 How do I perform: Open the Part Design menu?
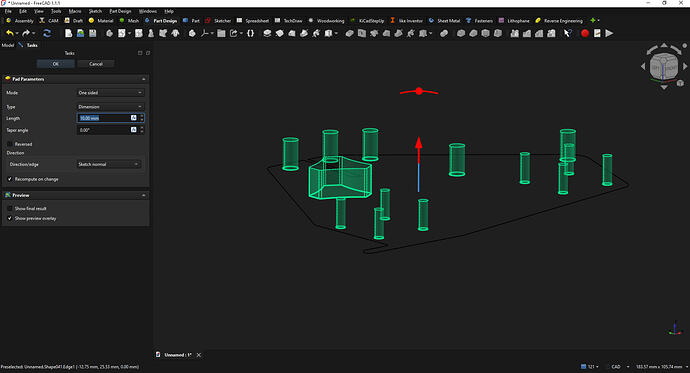coord(120,11)
